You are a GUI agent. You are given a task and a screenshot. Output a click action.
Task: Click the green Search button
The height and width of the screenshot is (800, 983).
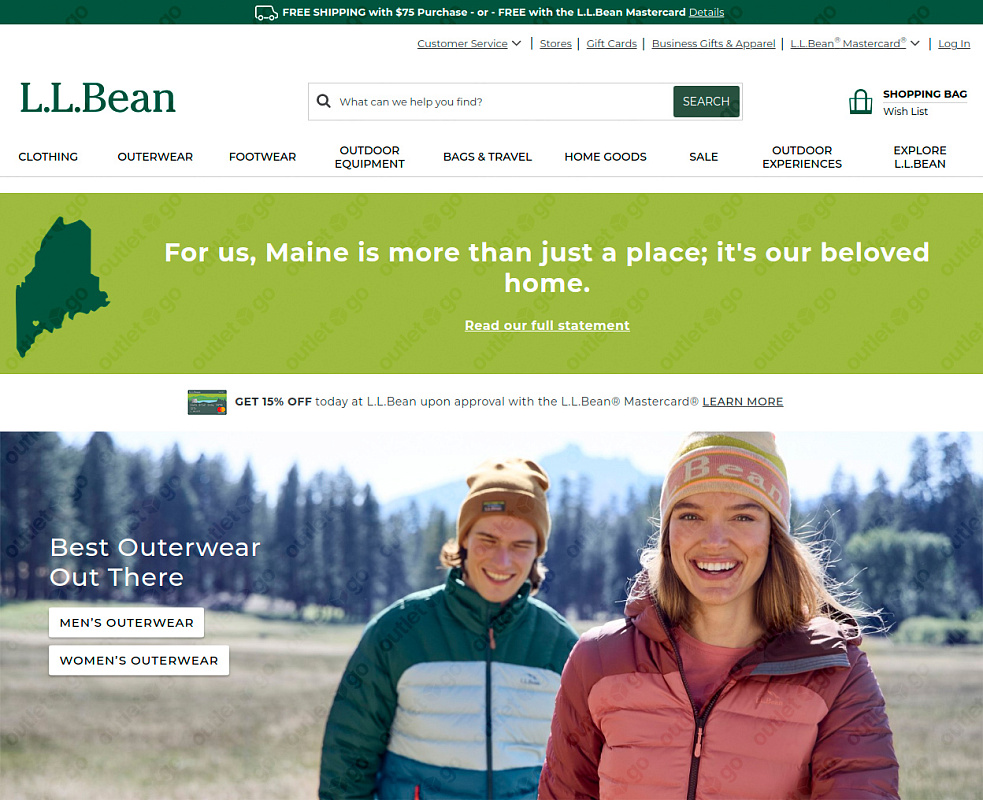(706, 102)
